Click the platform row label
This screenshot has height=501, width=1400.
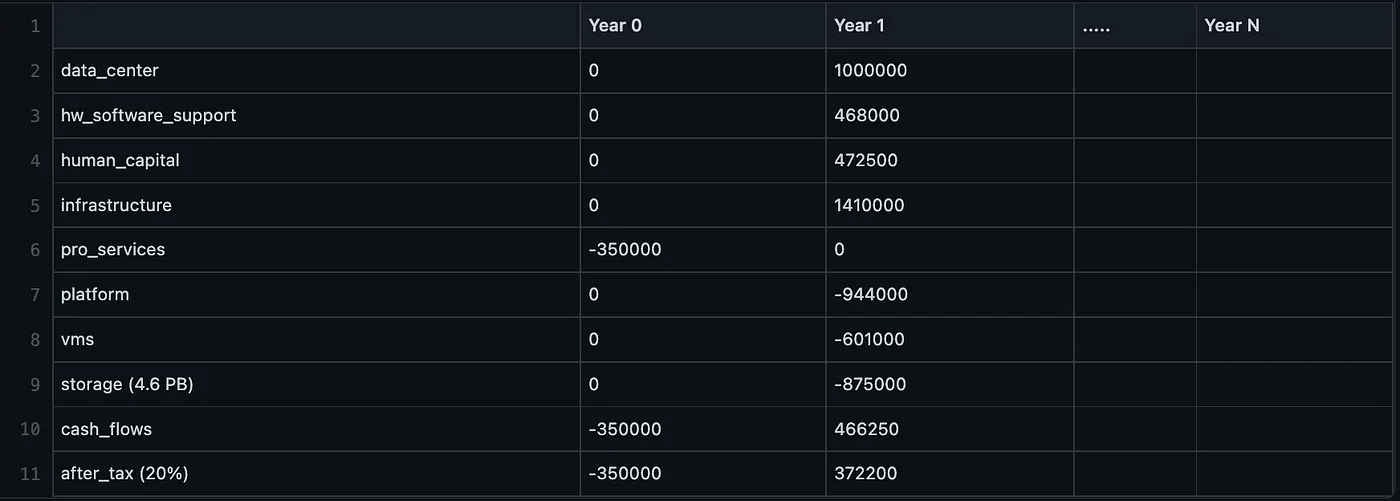(95, 295)
